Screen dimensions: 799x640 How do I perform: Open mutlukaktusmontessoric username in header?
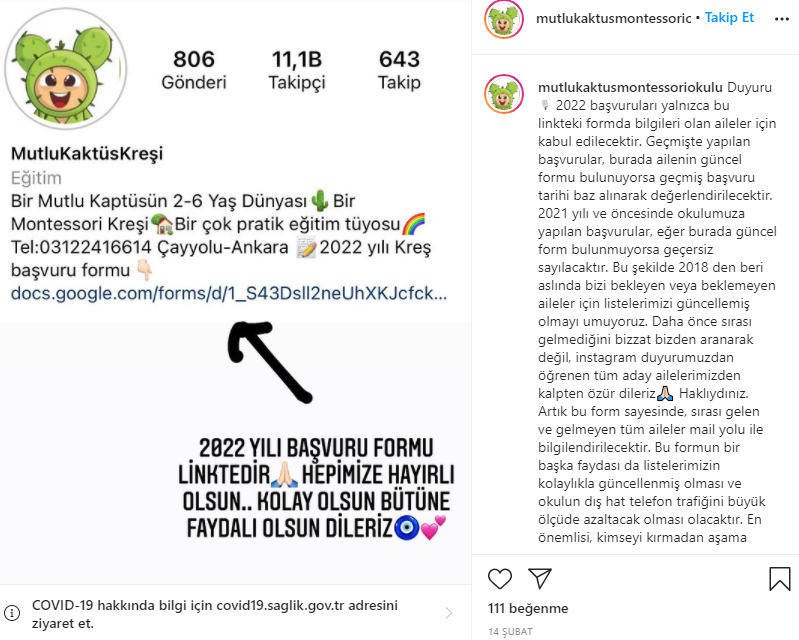coord(614,18)
